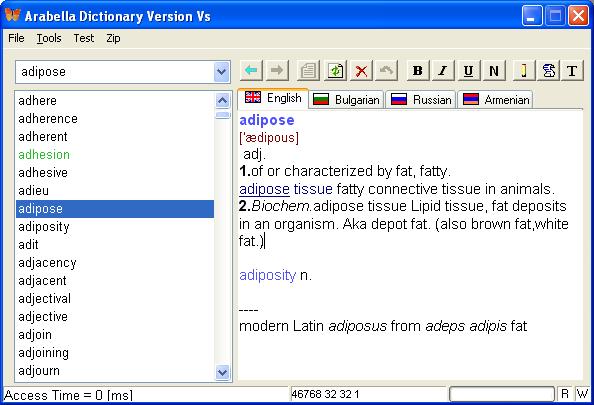Screen dimensions: 594x405
Task: Close the Arabella Dictionary window
Action: (578, 16)
